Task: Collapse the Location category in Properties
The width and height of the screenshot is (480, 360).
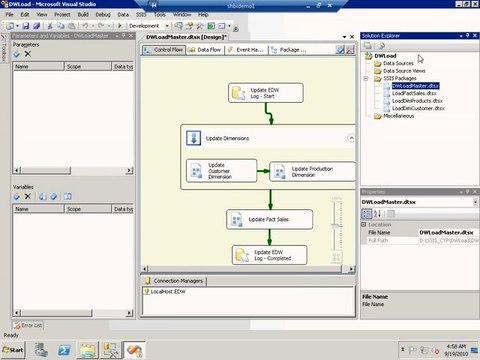Action: [364, 225]
